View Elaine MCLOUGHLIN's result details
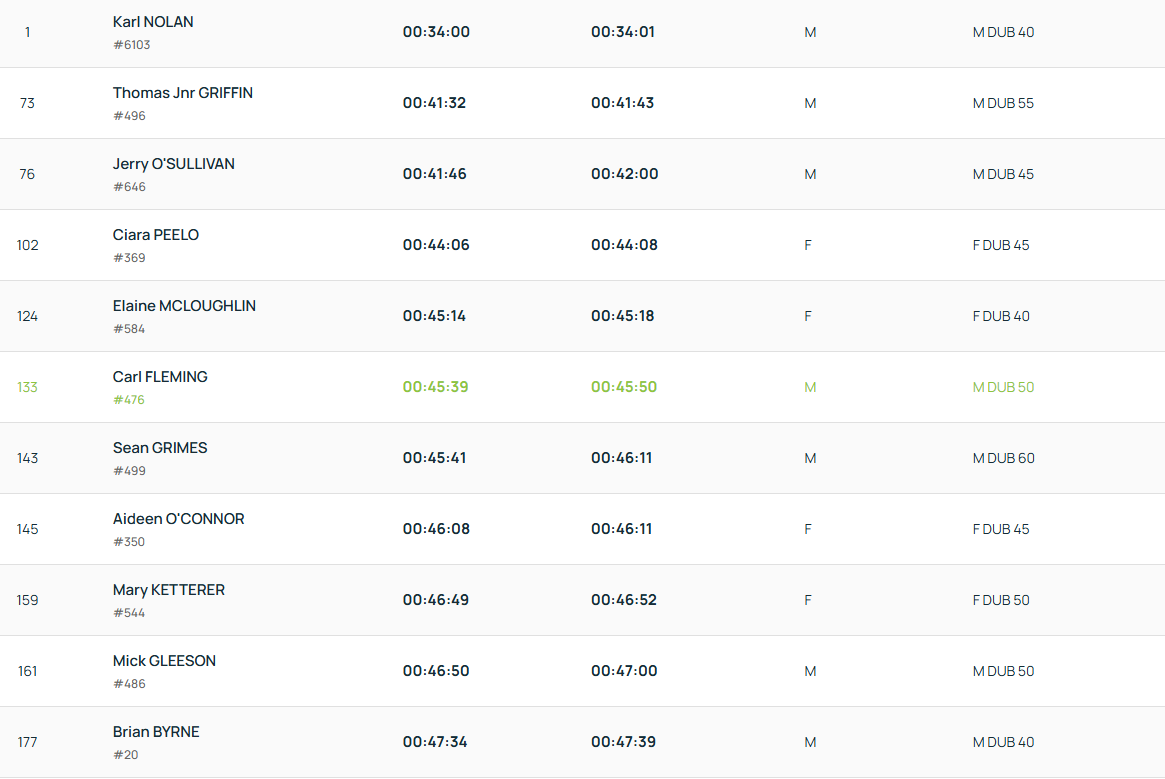1165x779 pixels. pyautogui.click(x=184, y=306)
